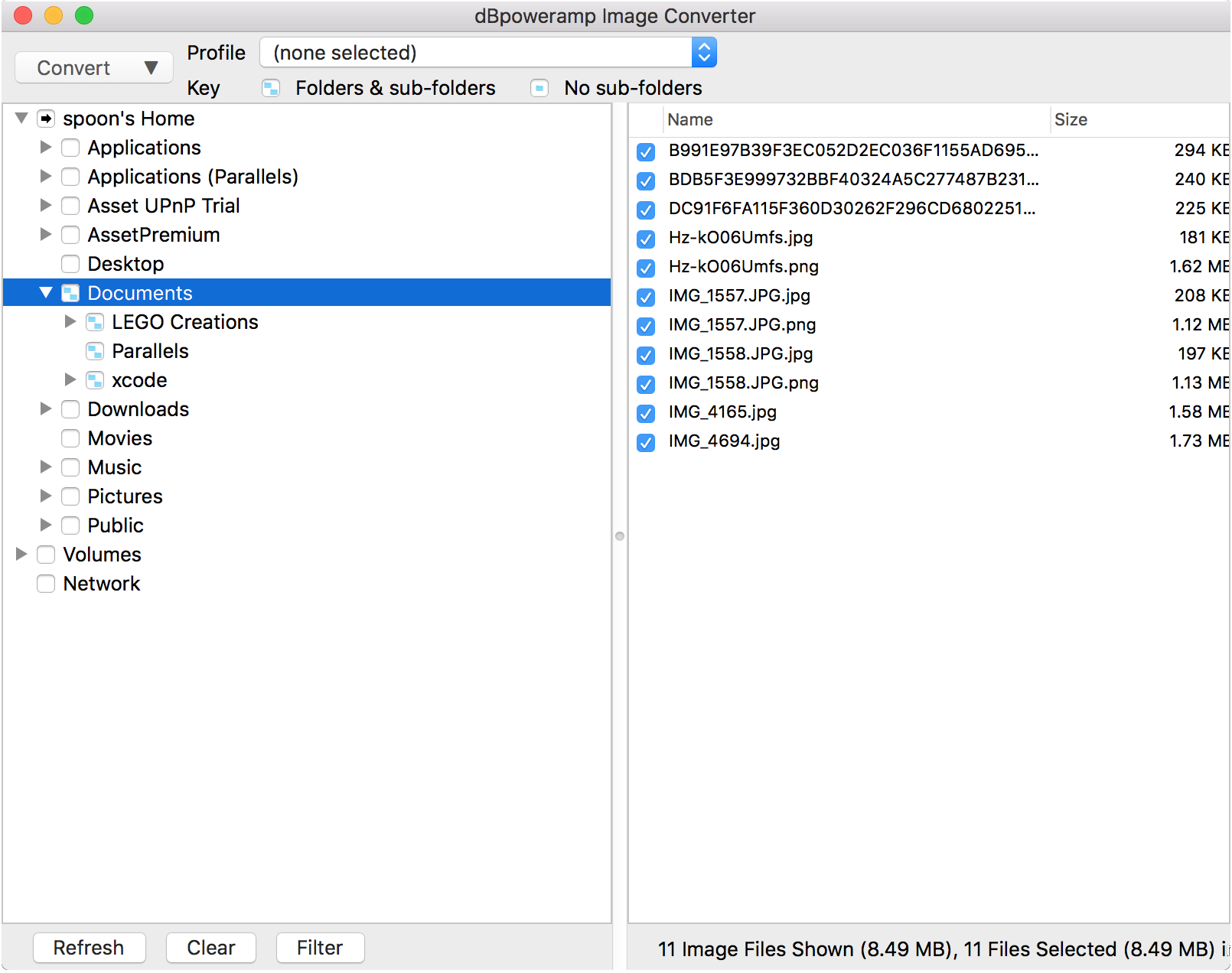
Task: Select the Parallels subfolder label
Action: [150, 351]
